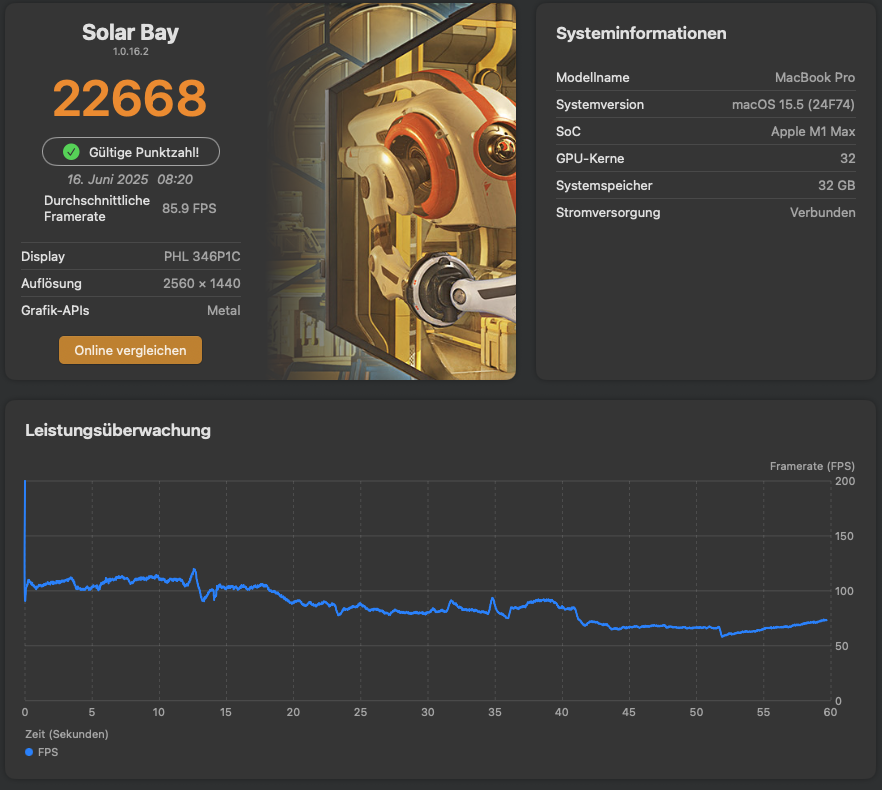This screenshot has height=790, width=882.
Task: Click the Grafik-APIs value Metal
Action: coord(223,311)
